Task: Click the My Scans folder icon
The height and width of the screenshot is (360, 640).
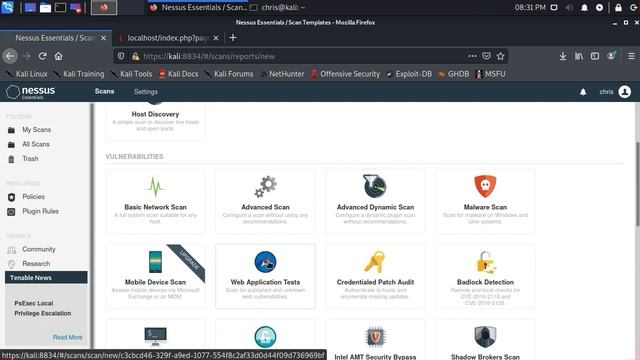Action: (11, 130)
